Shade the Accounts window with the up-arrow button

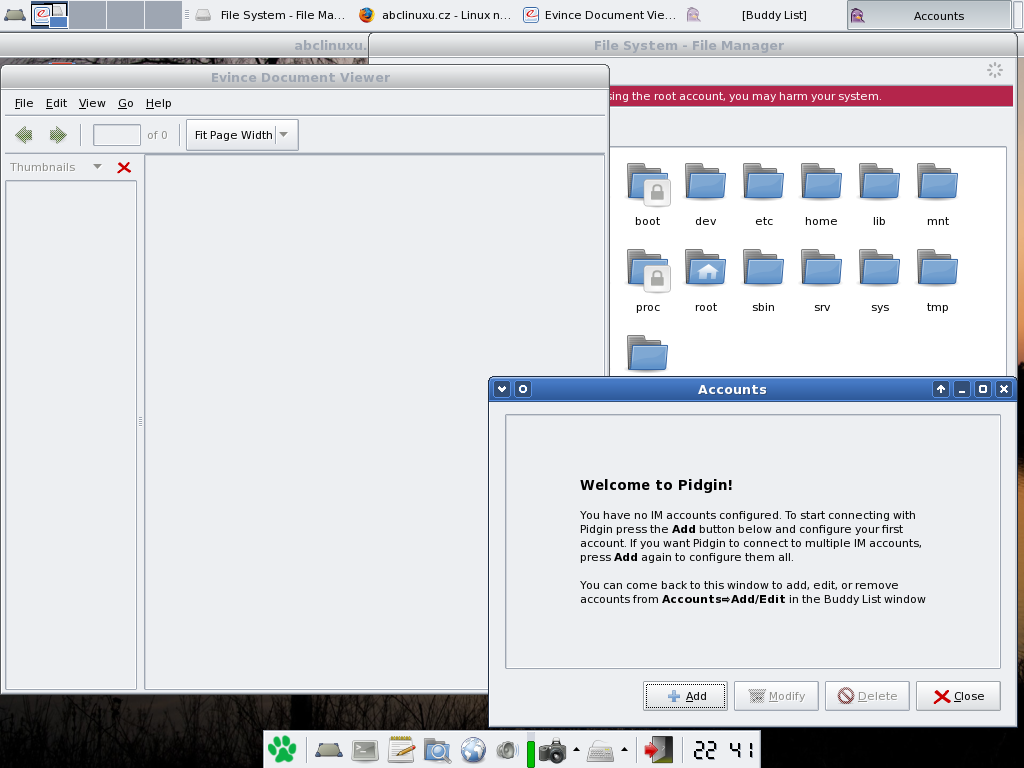click(940, 389)
